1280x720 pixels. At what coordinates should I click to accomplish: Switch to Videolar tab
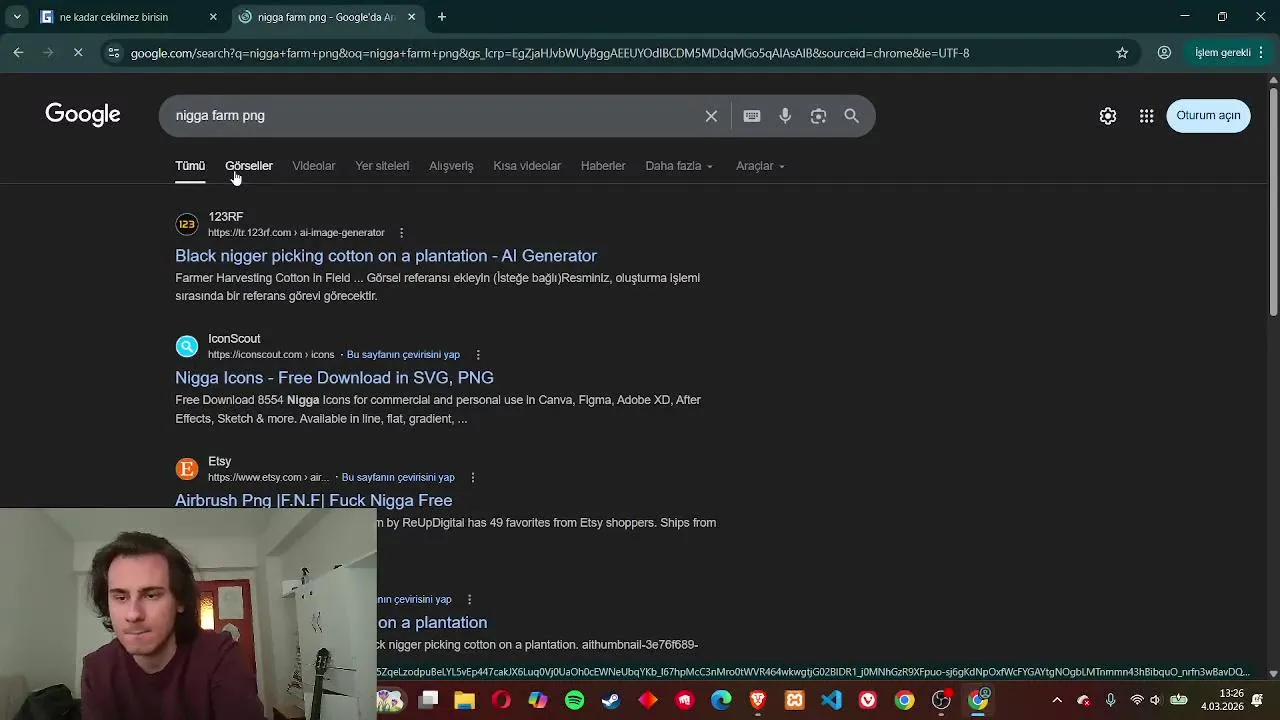[x=314, y=166]
